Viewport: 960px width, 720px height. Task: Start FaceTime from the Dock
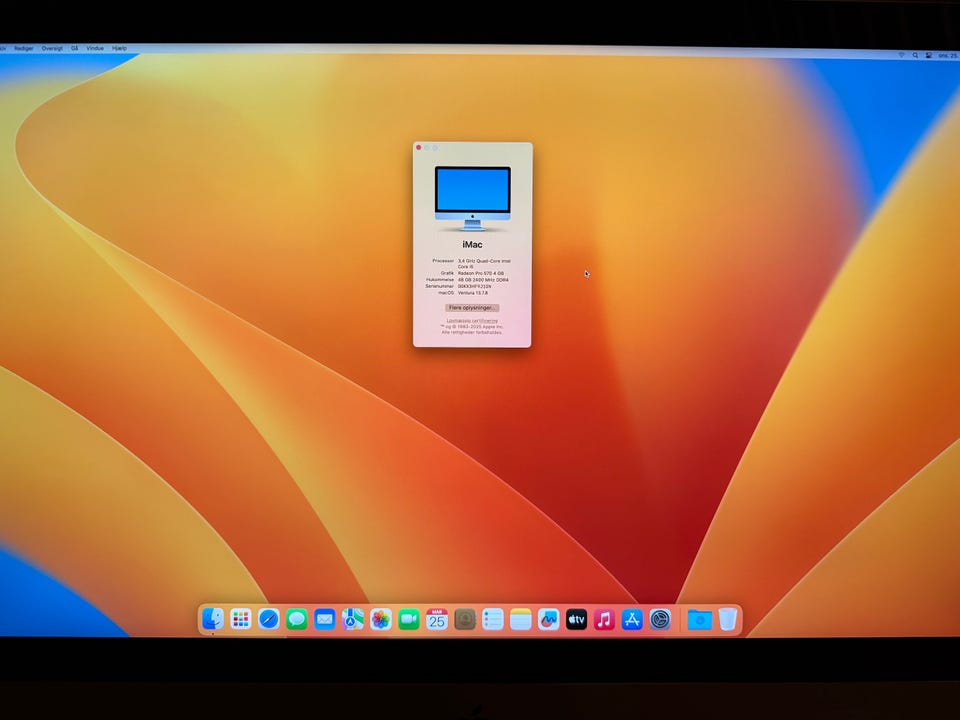(x=409, y=619)
